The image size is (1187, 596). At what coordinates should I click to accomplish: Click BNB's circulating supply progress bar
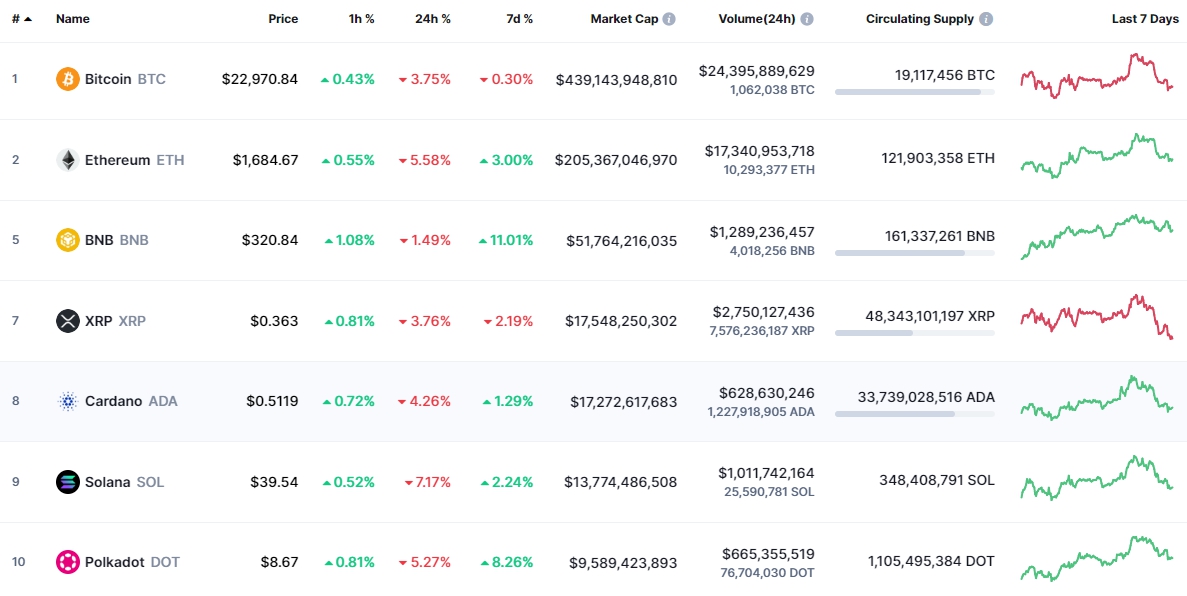click(914, 253)
